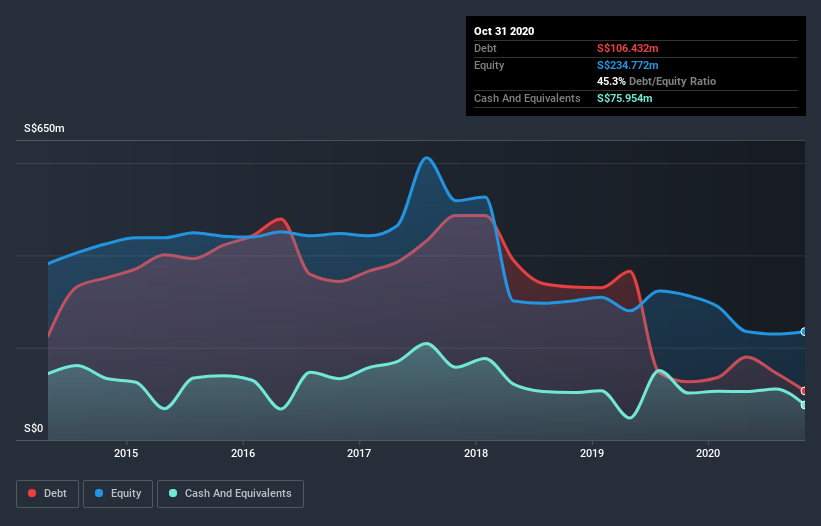Click the S$650m y-axis label
Viewport: 821px width, 526px height.
tap(45, 128)
